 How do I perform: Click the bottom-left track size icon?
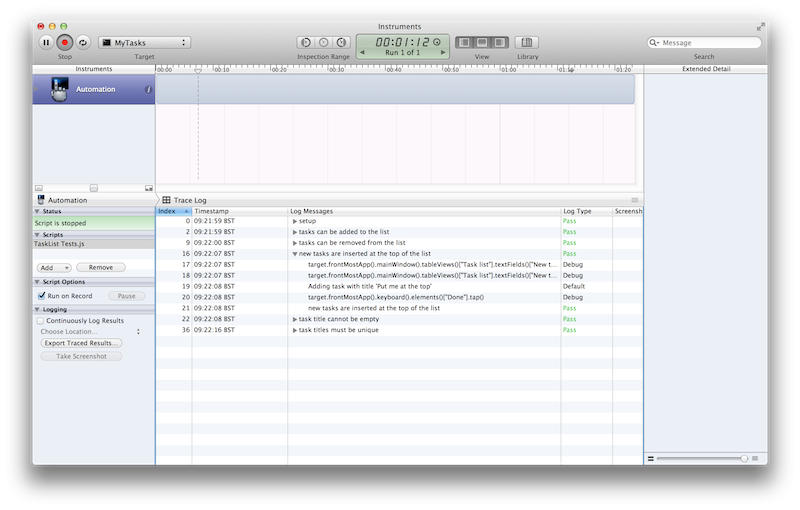point(39,188)
